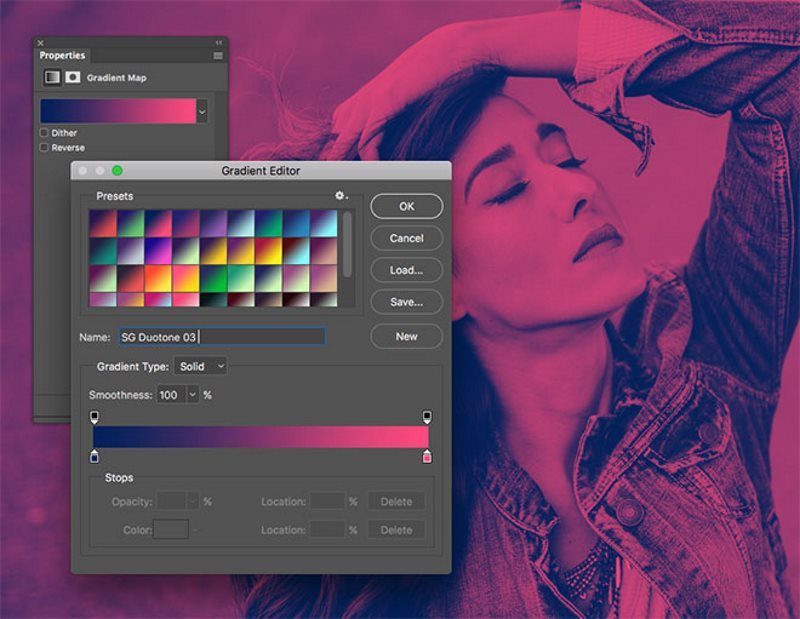800x619 pixels.
Task: Select the layer mask icon beside Gradient Map
Action: point(74,76)
